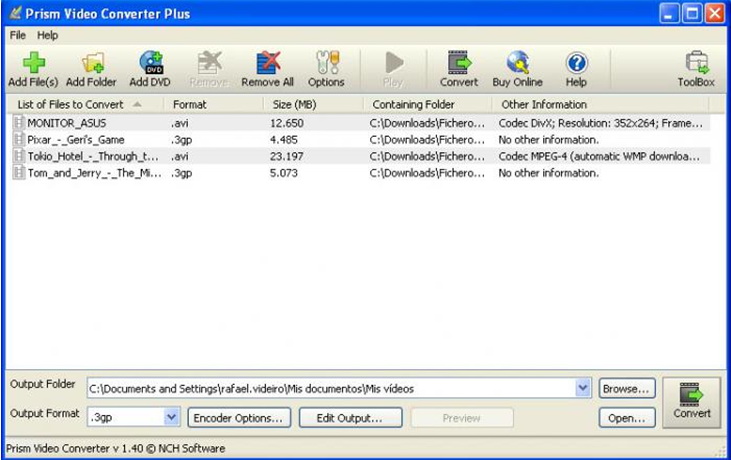
Task: Select the Tokio_Hotel_-_Through_t... row
Action: point(359,156)
